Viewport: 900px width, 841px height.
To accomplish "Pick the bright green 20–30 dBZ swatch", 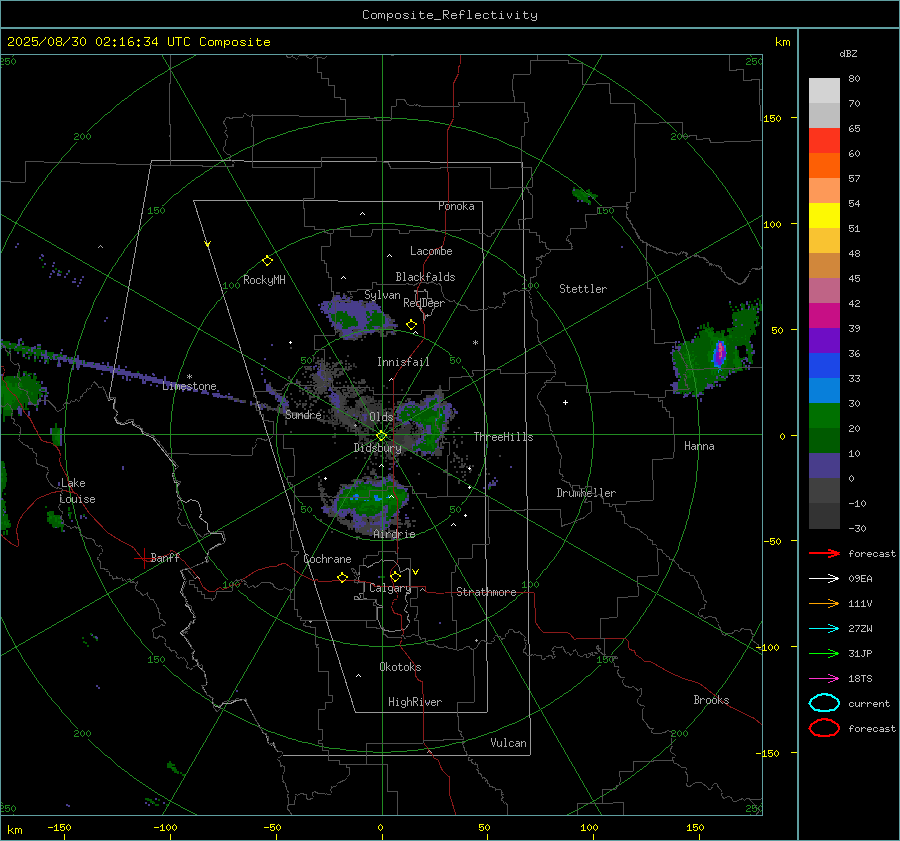I will [824, 416].
